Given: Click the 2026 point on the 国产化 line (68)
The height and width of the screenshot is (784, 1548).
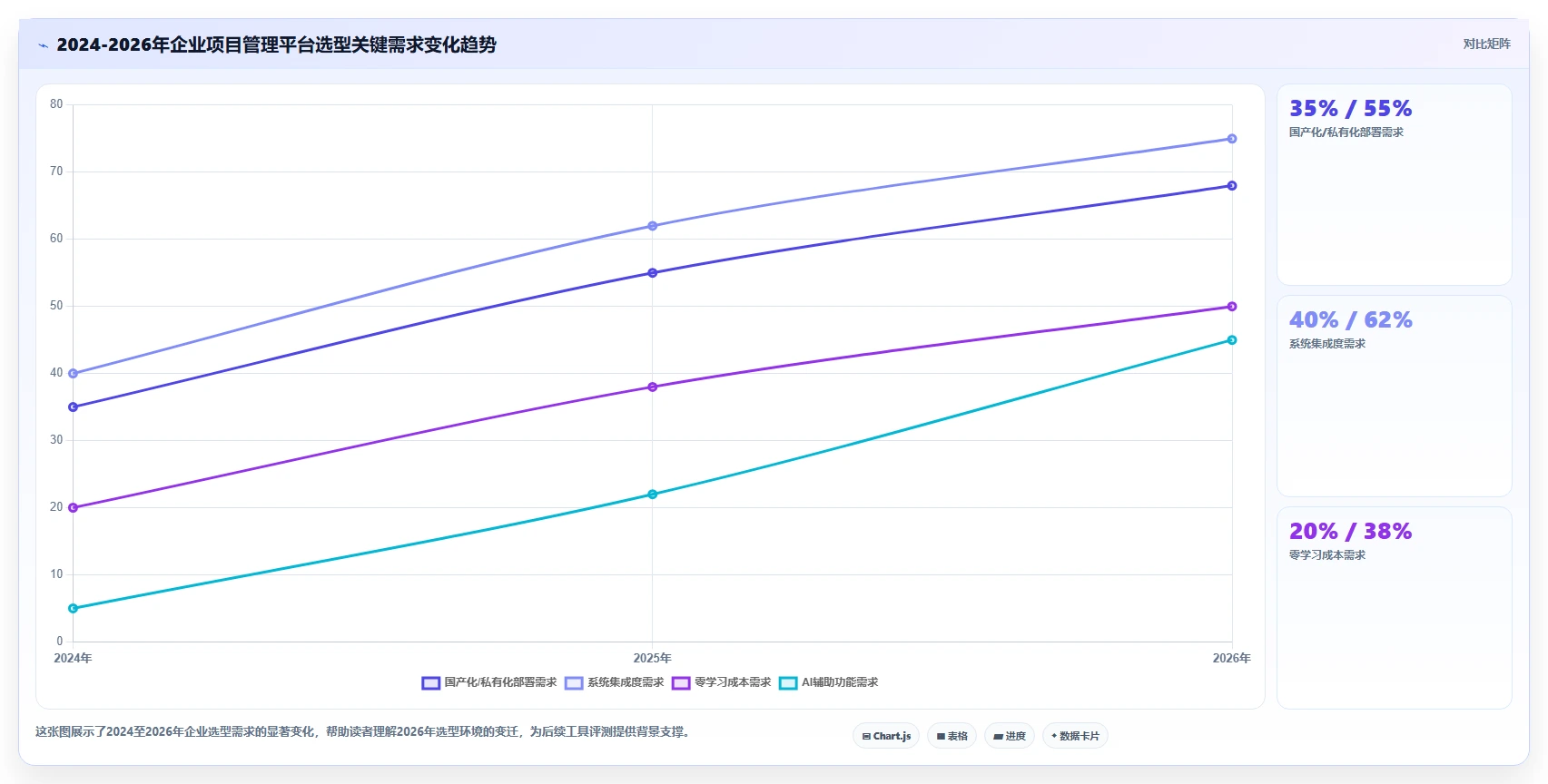Looking at the screenshot, I should coord(1232,186).
